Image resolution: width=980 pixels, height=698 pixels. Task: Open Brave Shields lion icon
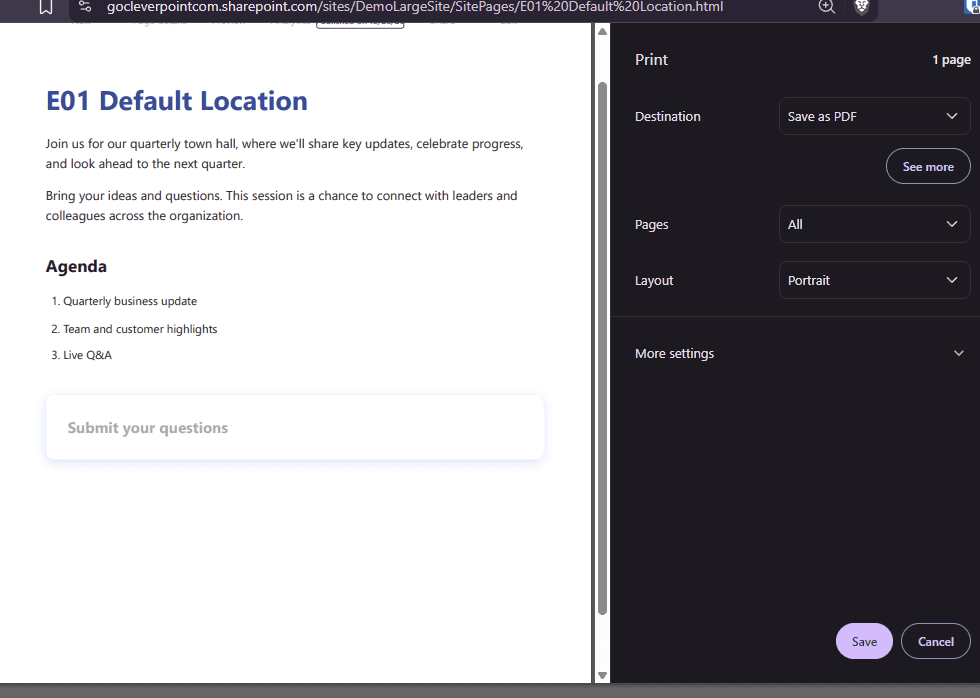point(861,7)
